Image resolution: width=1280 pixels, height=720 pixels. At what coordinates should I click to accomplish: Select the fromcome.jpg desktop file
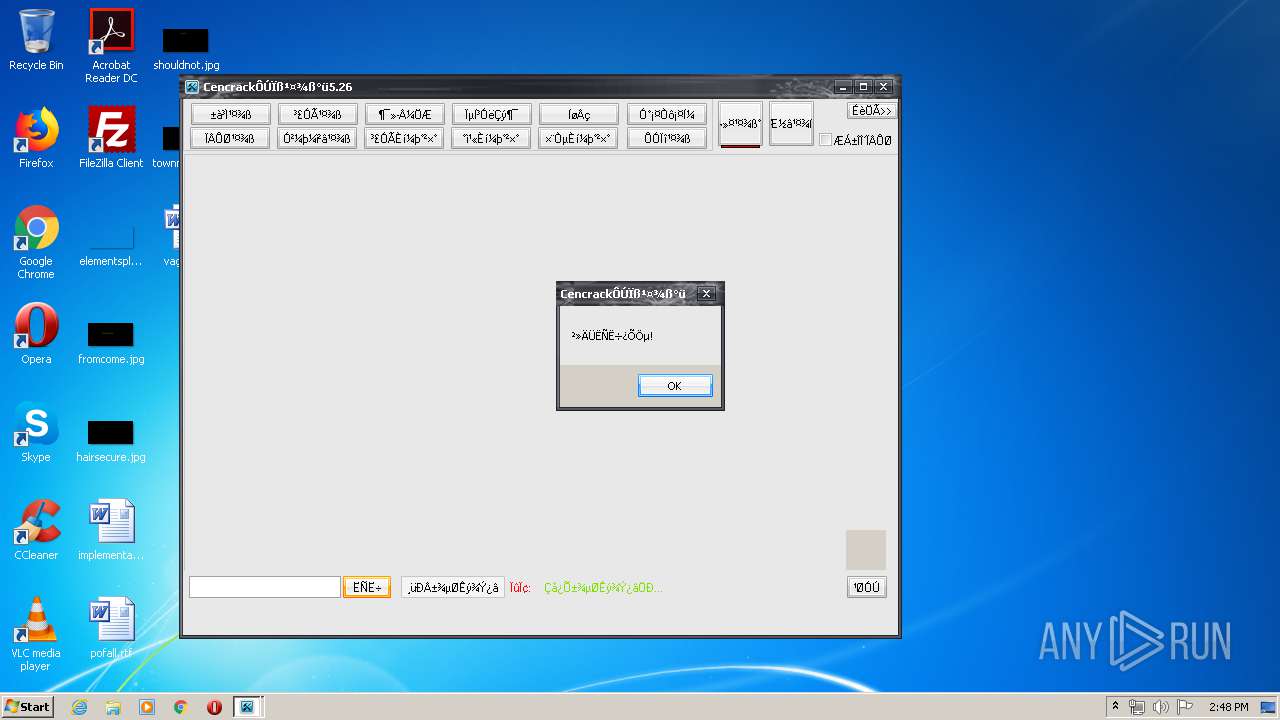pyautogui.click(x=111, y=343)
